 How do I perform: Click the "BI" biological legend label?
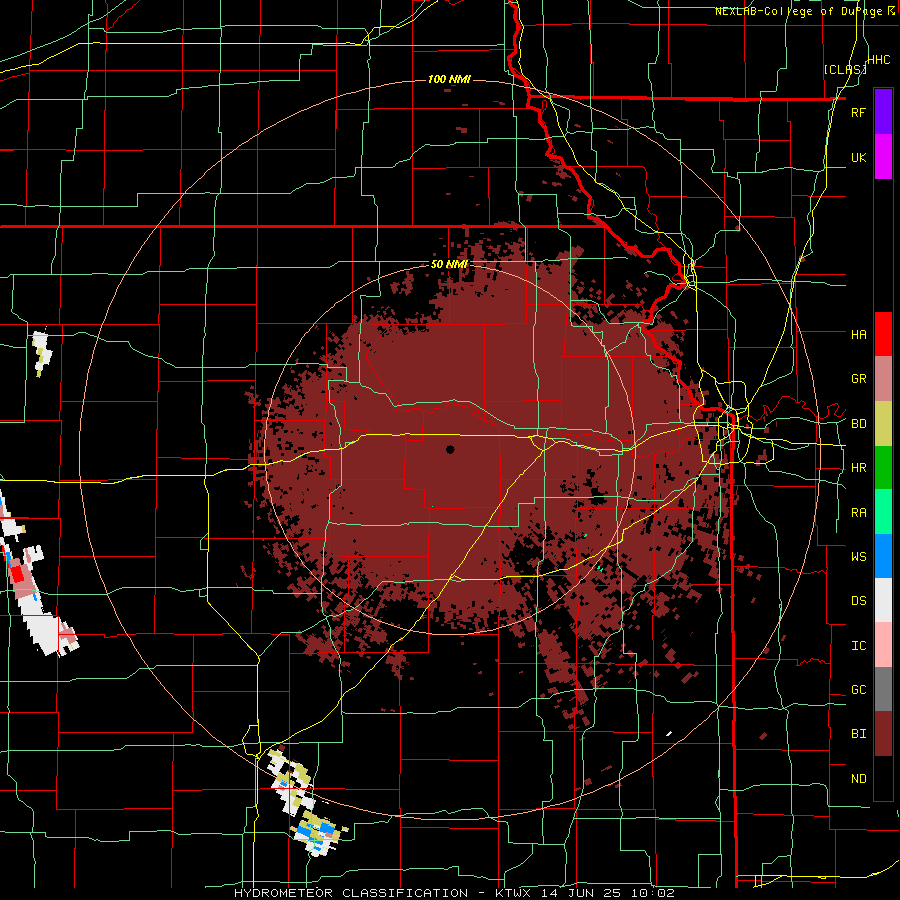(858, 734)
